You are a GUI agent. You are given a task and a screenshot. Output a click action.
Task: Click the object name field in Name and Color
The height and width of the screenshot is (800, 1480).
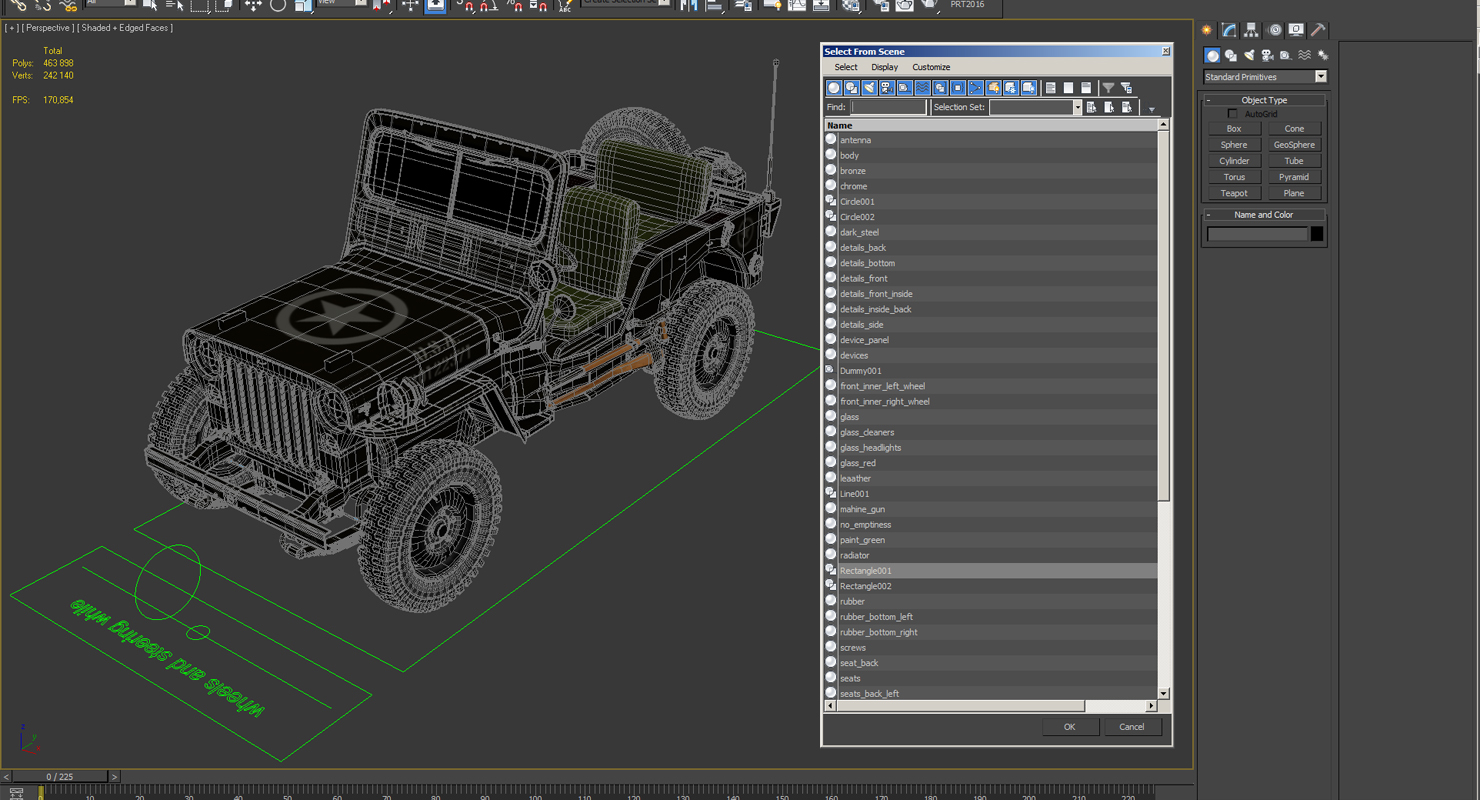click(1257, 234)
